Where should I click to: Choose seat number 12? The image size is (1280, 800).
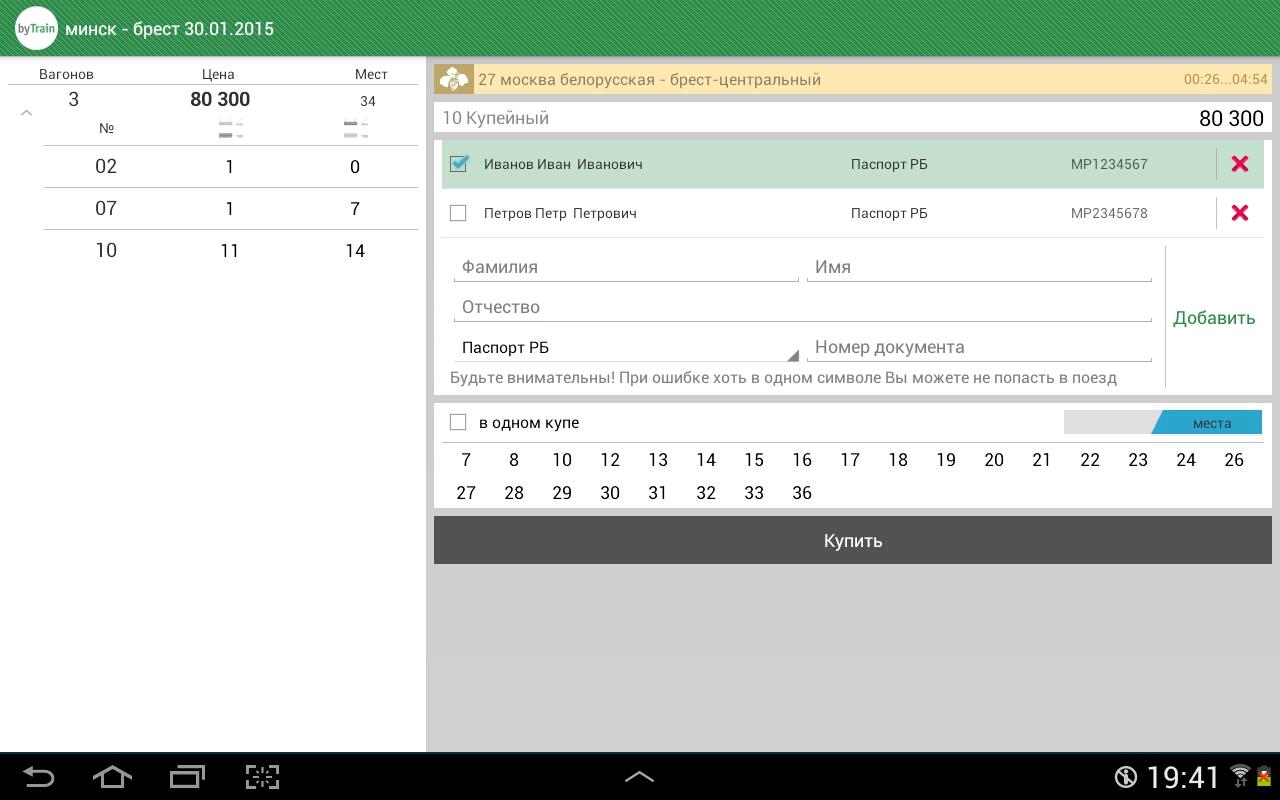610,460
